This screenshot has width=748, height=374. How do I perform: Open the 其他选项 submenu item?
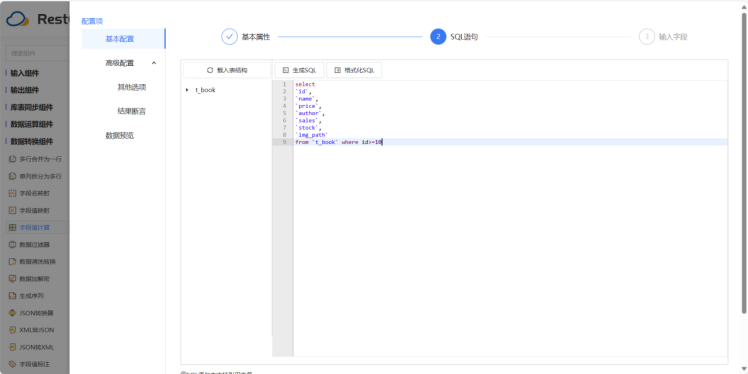click(x=132, y=87)
